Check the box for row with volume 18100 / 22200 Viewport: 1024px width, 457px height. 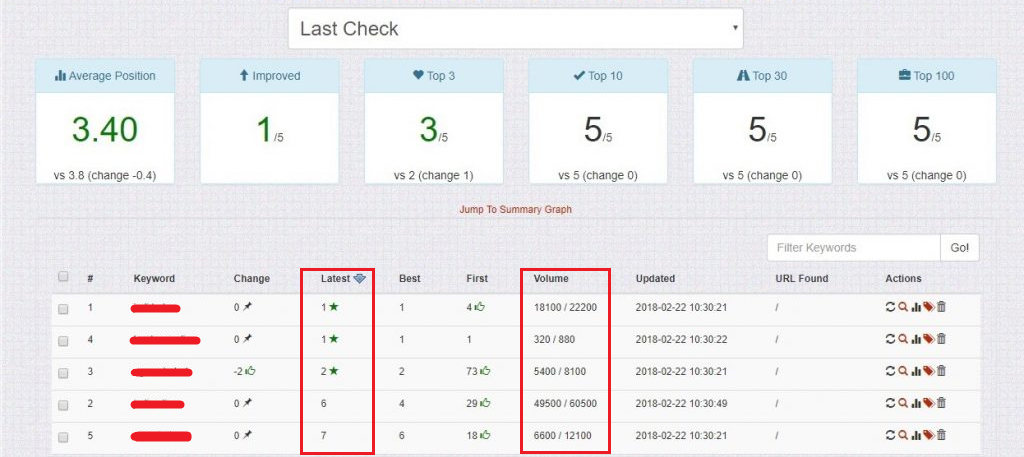point(63,309)
